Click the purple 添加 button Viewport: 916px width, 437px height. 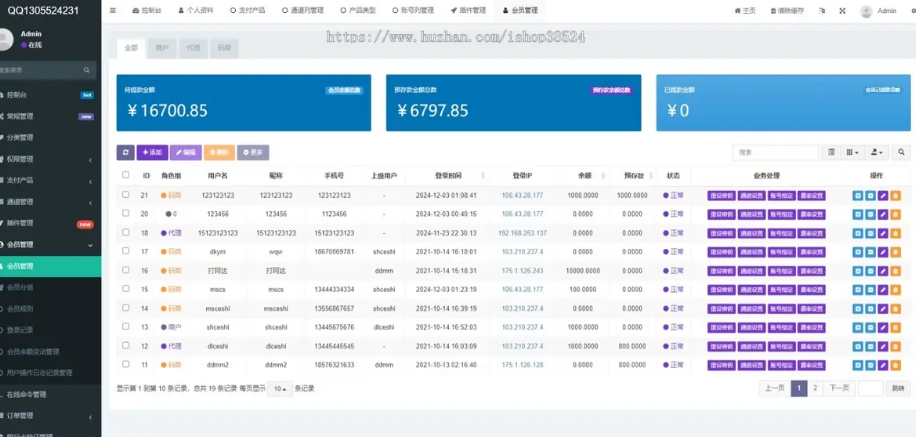click(x=152, y=152)
